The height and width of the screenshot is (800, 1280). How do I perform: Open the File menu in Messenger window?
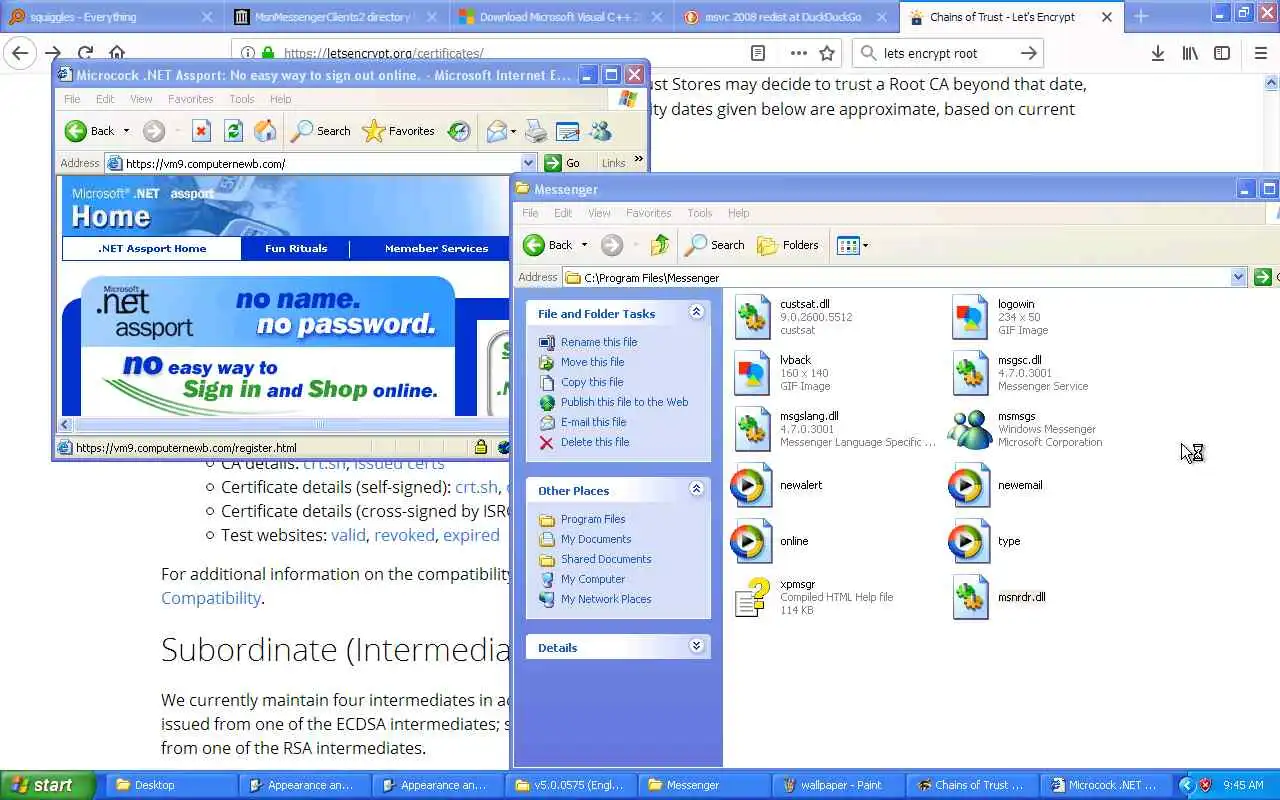[530, 213]
